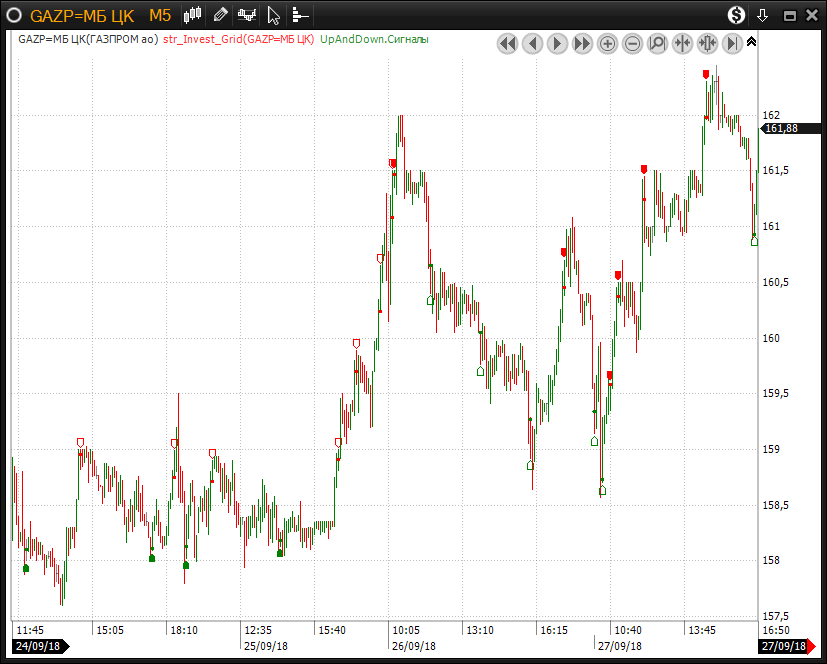The height and width of the screenshot is (664, 827).
Task: Step chart one bar left
Action: [532, 44]
